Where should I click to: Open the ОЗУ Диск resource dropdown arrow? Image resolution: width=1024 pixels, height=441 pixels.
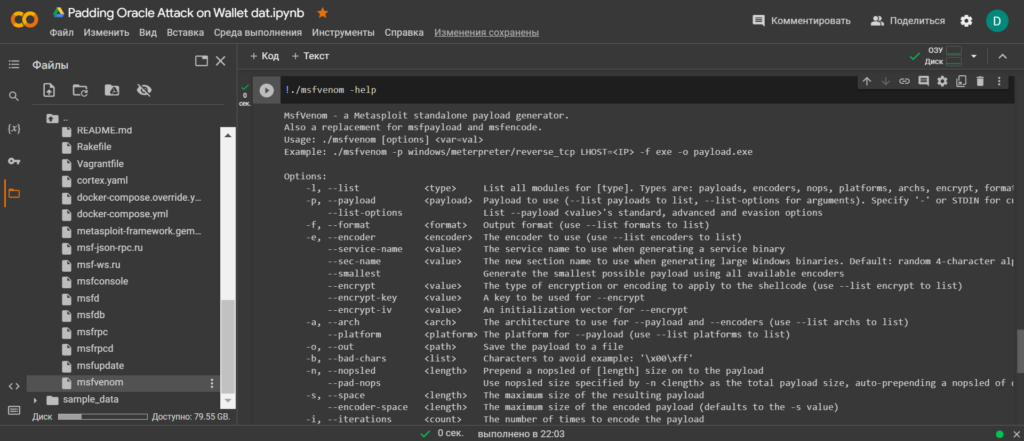[x=974, y=56]
